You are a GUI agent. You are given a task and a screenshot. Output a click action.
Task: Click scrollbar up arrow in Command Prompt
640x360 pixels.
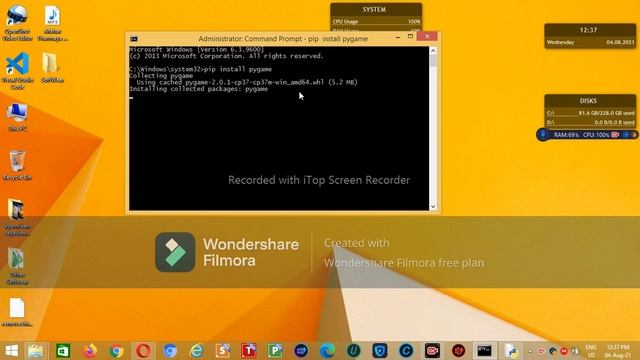pos(433,50)
